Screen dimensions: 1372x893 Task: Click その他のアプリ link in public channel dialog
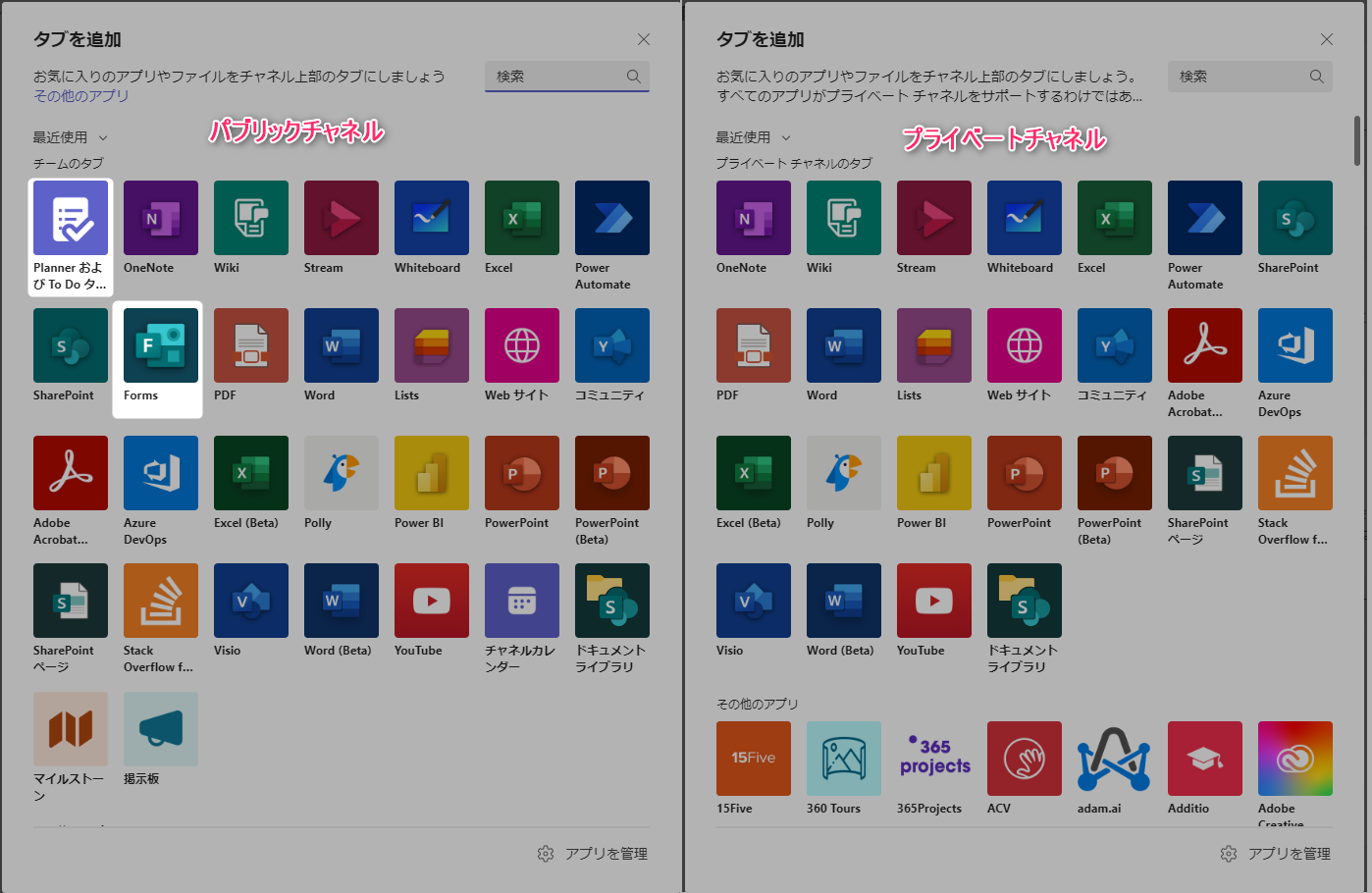pos(81,96)
